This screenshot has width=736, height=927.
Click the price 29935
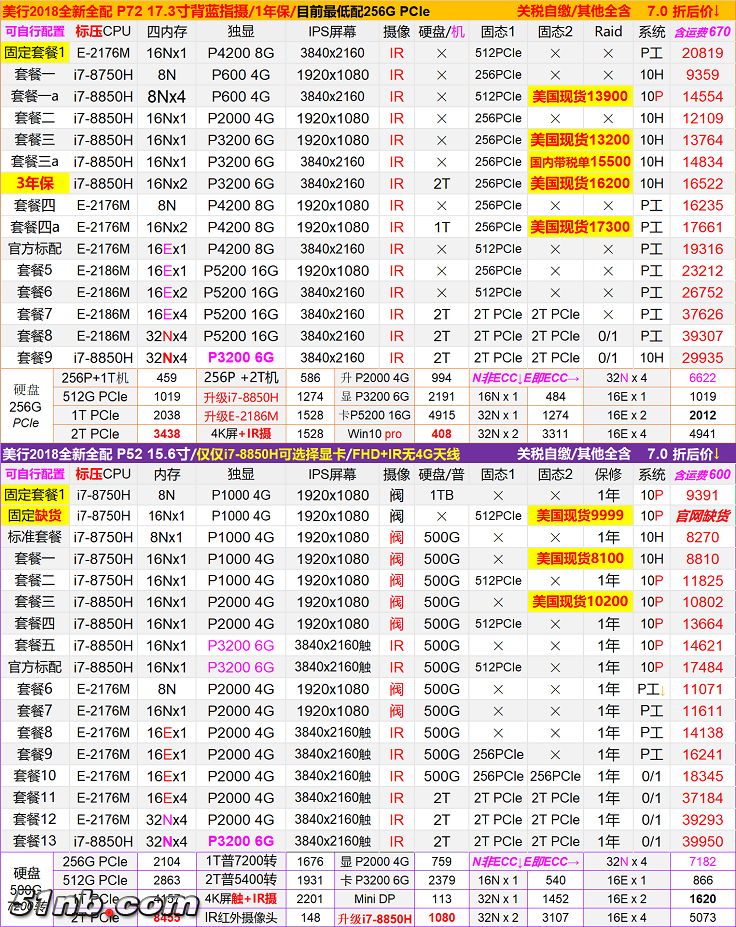(702, 358)
